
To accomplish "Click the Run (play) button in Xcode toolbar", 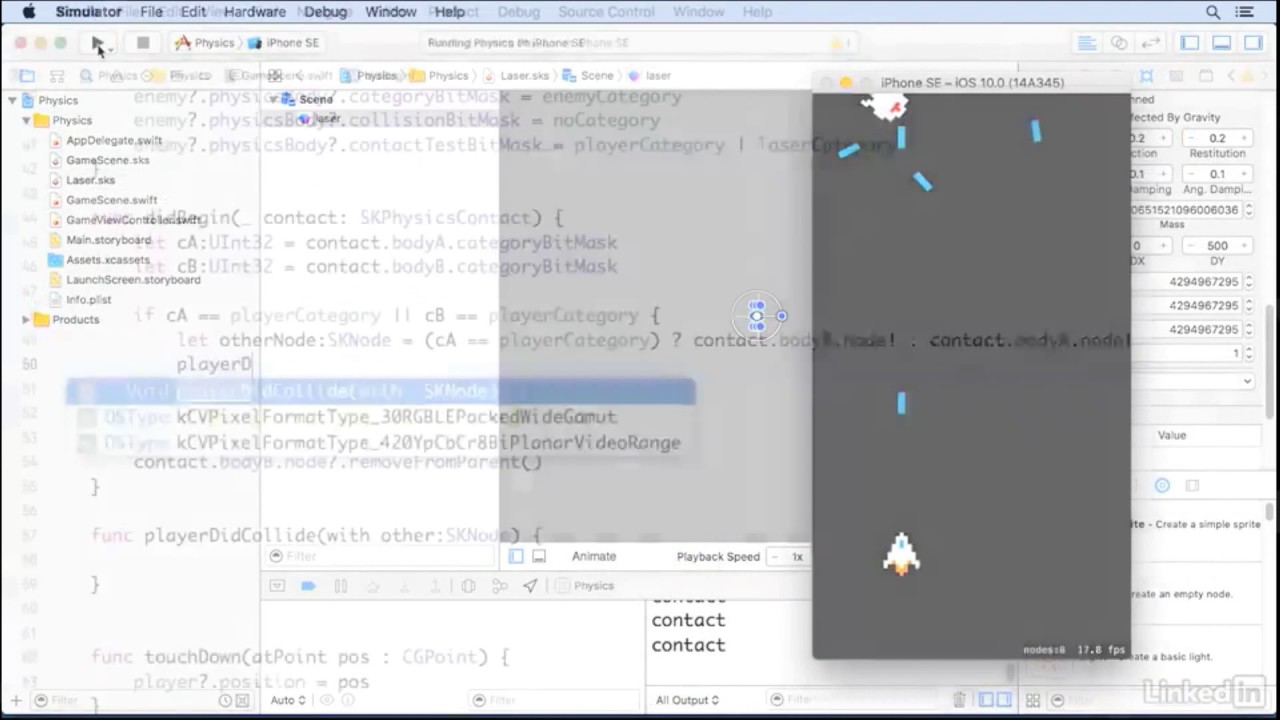I will click(x=97, y=43).
